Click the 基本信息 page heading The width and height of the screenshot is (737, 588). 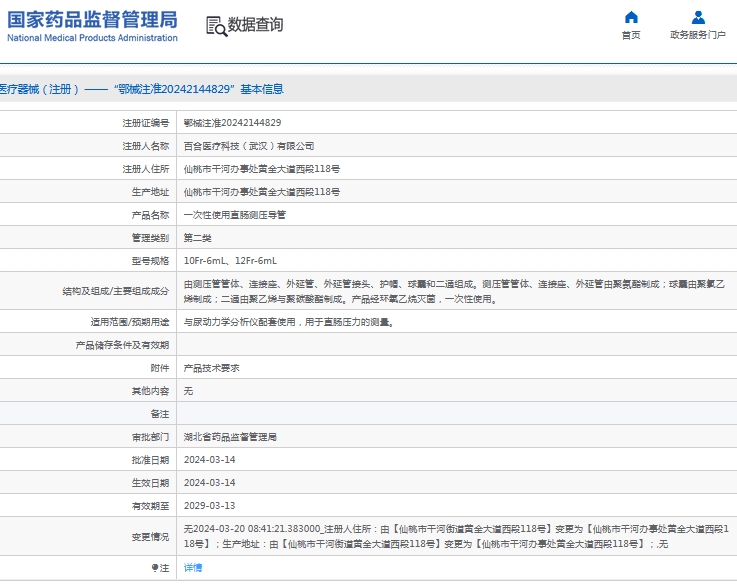tap(262, 89)
